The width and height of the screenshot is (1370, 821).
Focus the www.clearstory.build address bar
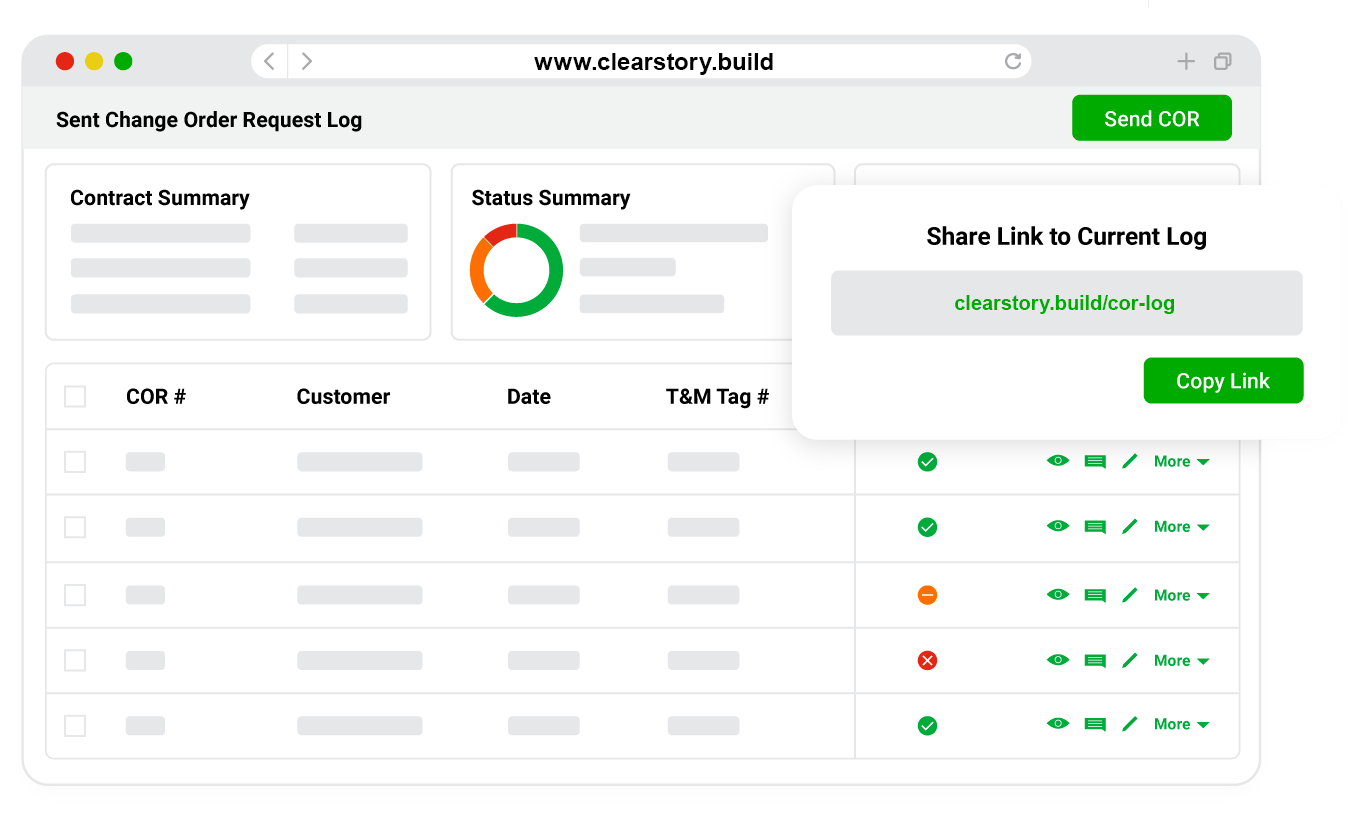pyautogui.click(x=654, y=62)
